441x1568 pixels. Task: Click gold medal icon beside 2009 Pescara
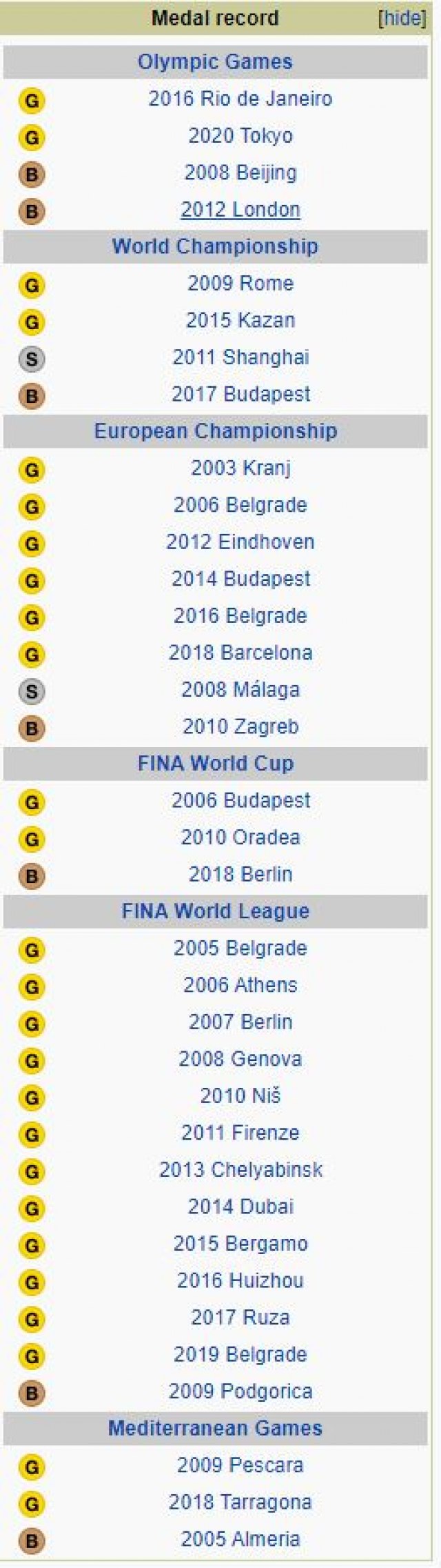[32, 1467]
